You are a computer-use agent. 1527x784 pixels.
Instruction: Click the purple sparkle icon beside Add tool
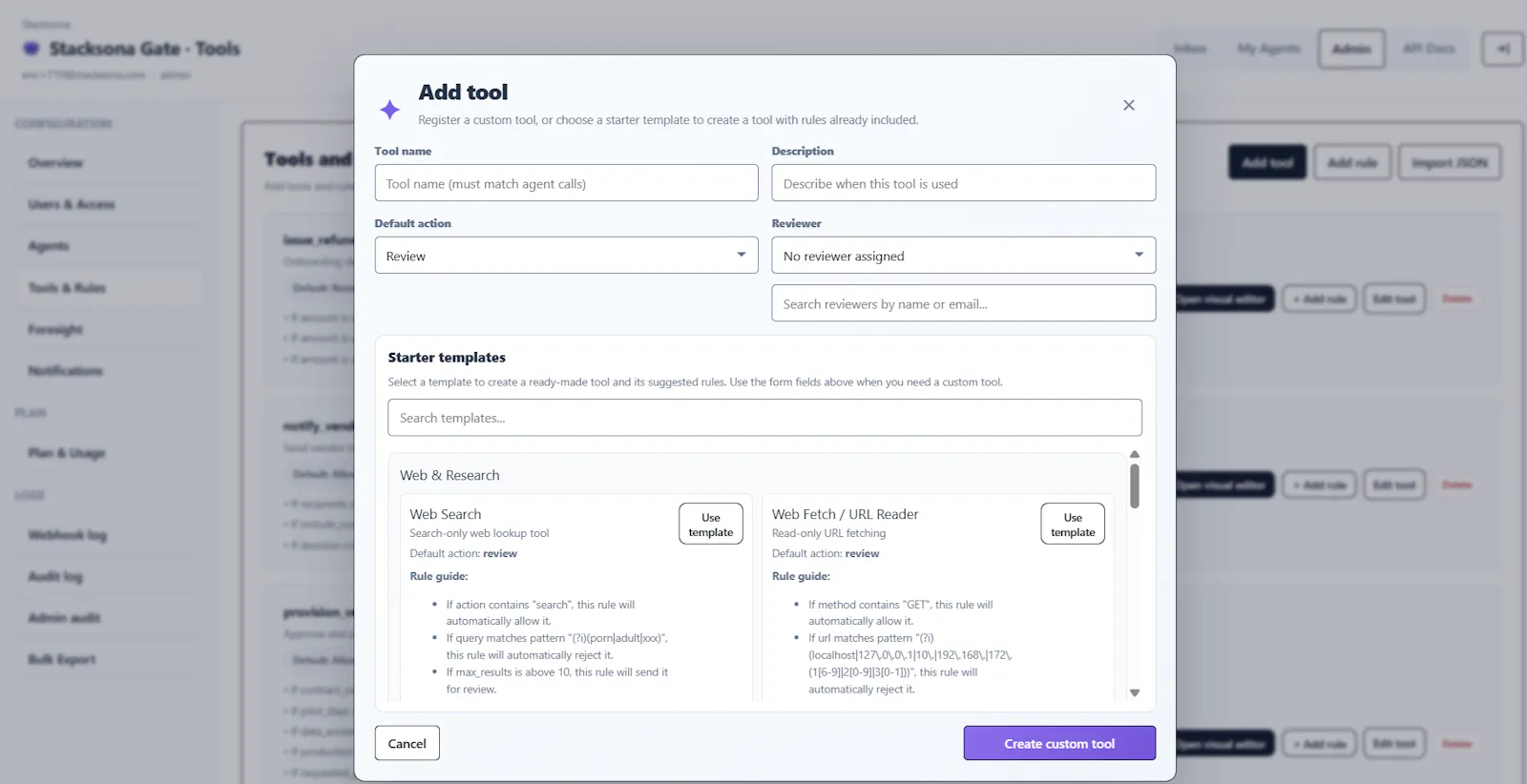click(x=389, y=110)
